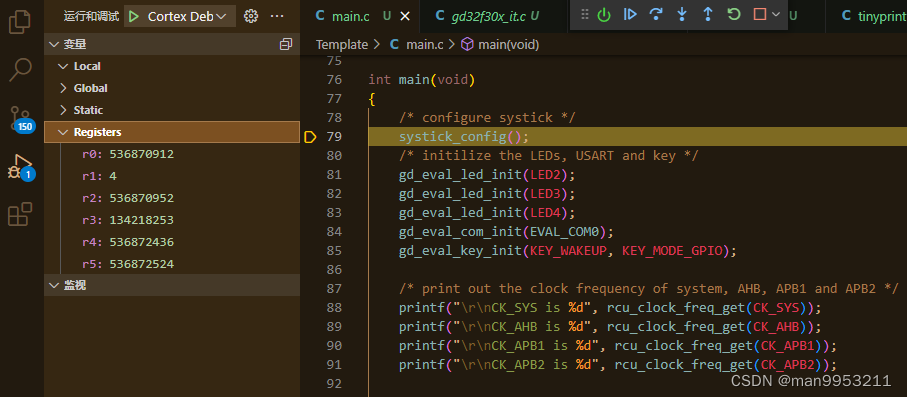Screen dimensions: 907x397
Task: Open the Explorer view in activity bar
Action: point(20,22)
